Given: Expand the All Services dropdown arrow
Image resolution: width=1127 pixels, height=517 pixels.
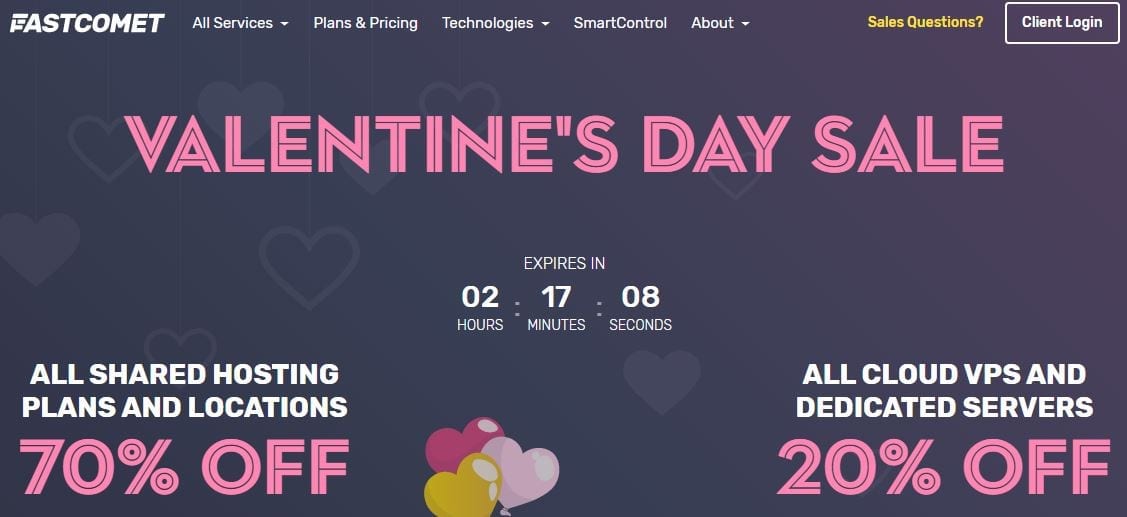Looking at the screenshot, I should point(284,24).
